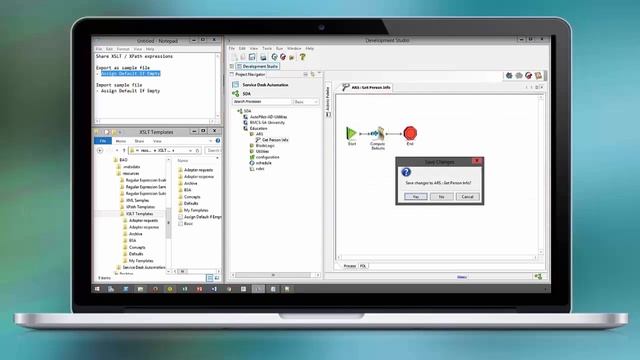Click the blue help icon in XSLT Templates window
640x360 pixels.
(x=218, y=141)
